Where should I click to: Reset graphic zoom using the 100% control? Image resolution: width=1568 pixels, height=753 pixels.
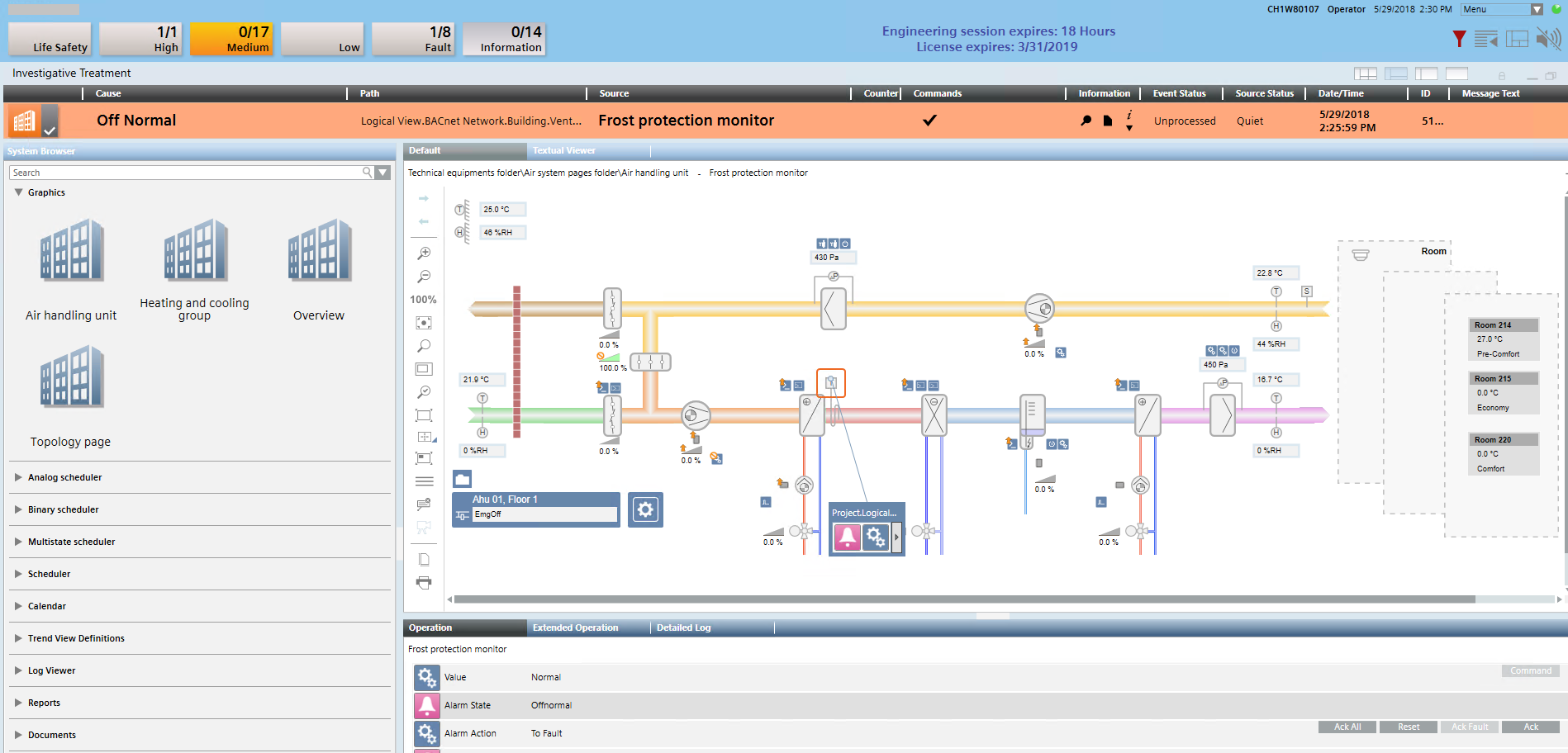point(423,300)
